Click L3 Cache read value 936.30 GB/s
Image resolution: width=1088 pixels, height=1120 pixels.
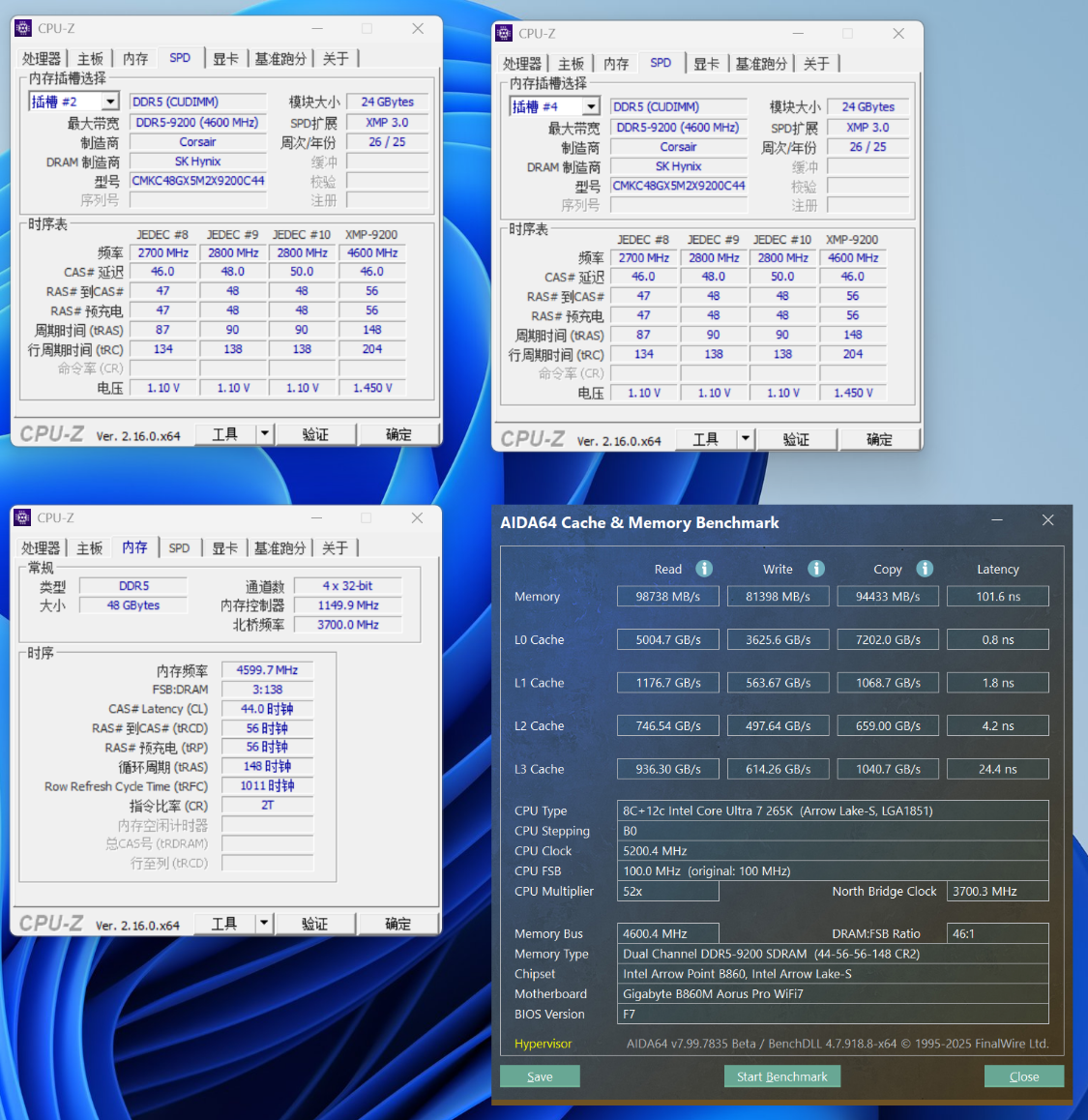pos(668,769)
